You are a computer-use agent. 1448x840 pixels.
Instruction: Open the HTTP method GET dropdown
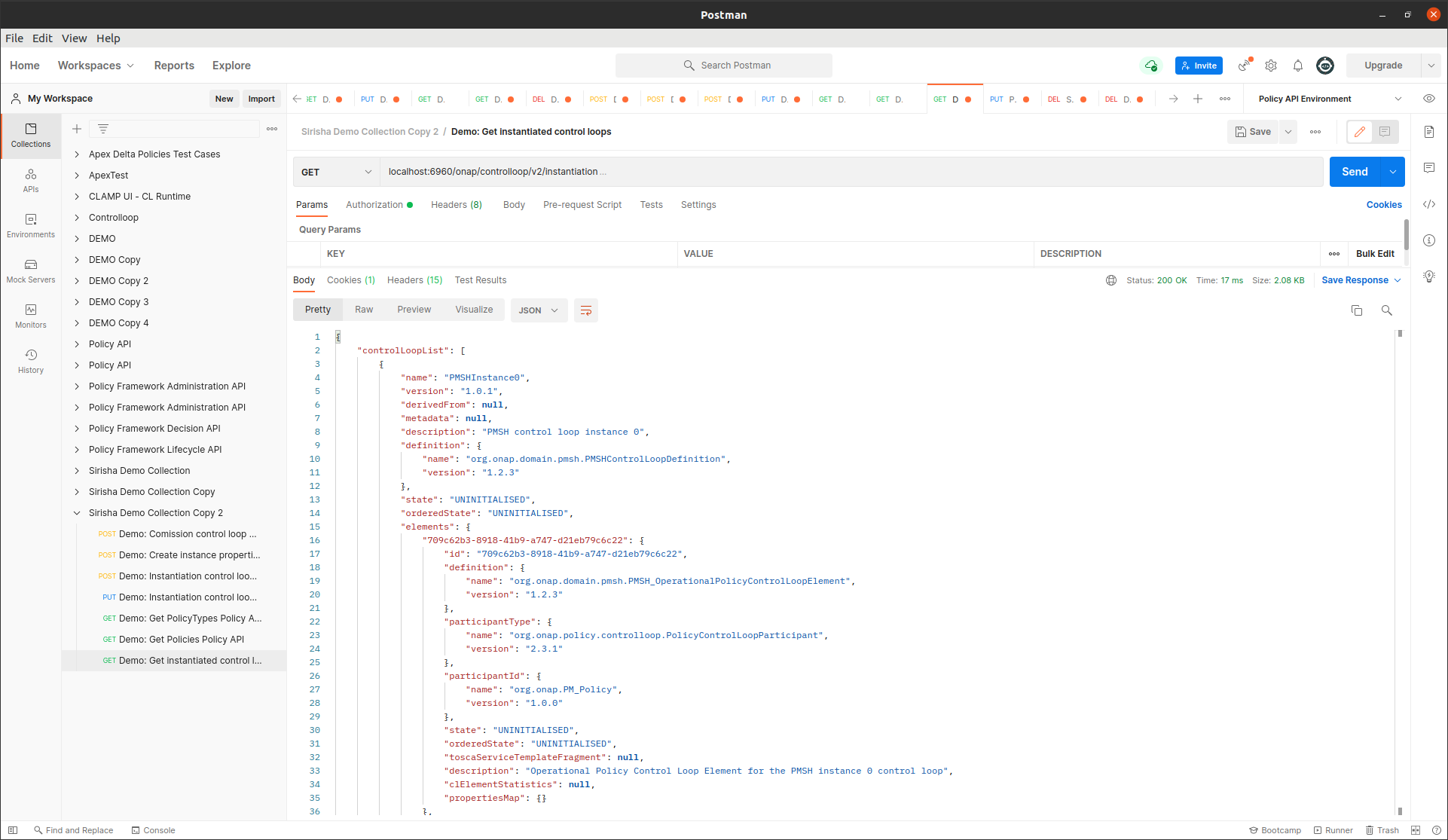coord(336,172)
